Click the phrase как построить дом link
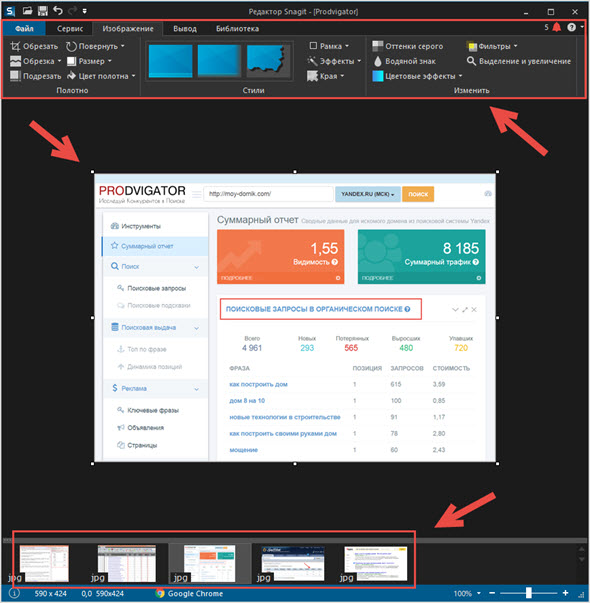The image size is (590, 603). pos(258,384)
